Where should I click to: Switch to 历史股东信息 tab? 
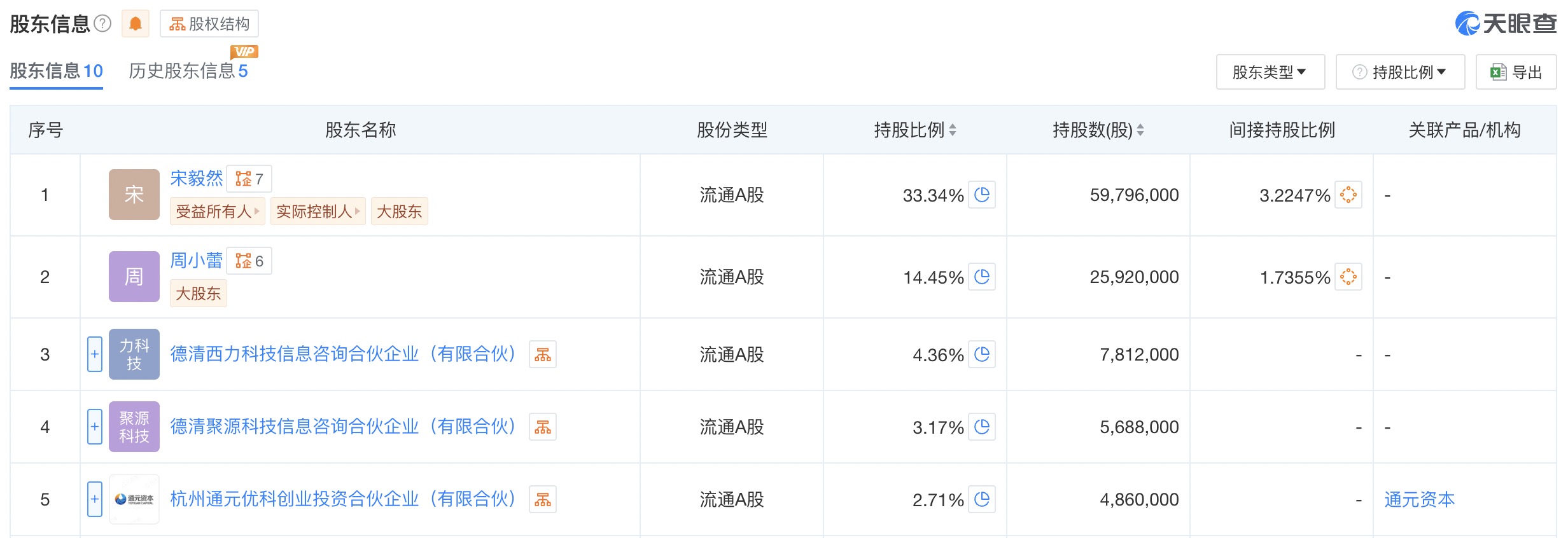pos(188,71)
